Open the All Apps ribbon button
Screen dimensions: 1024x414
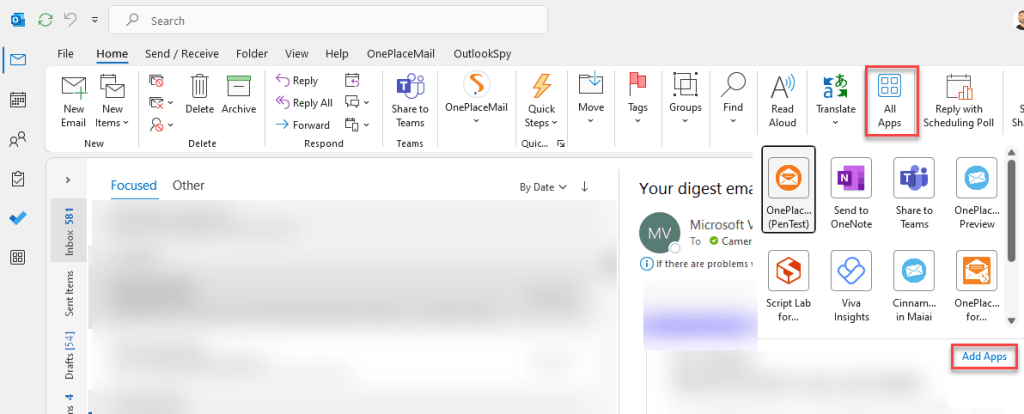[x=889, y=100]
